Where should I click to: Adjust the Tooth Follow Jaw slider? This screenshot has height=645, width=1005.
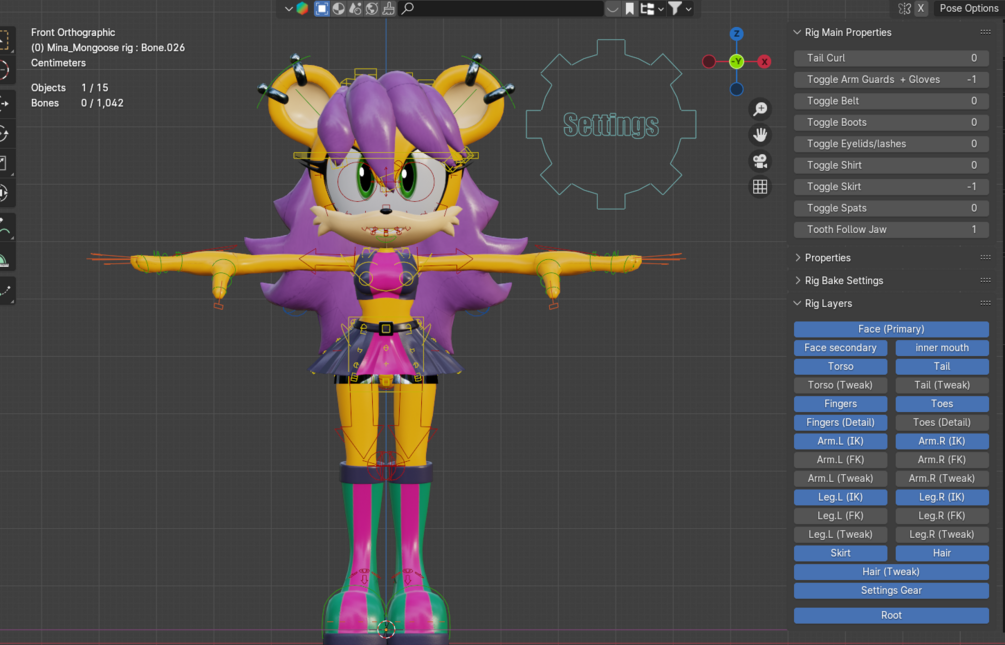pos(891,230)
